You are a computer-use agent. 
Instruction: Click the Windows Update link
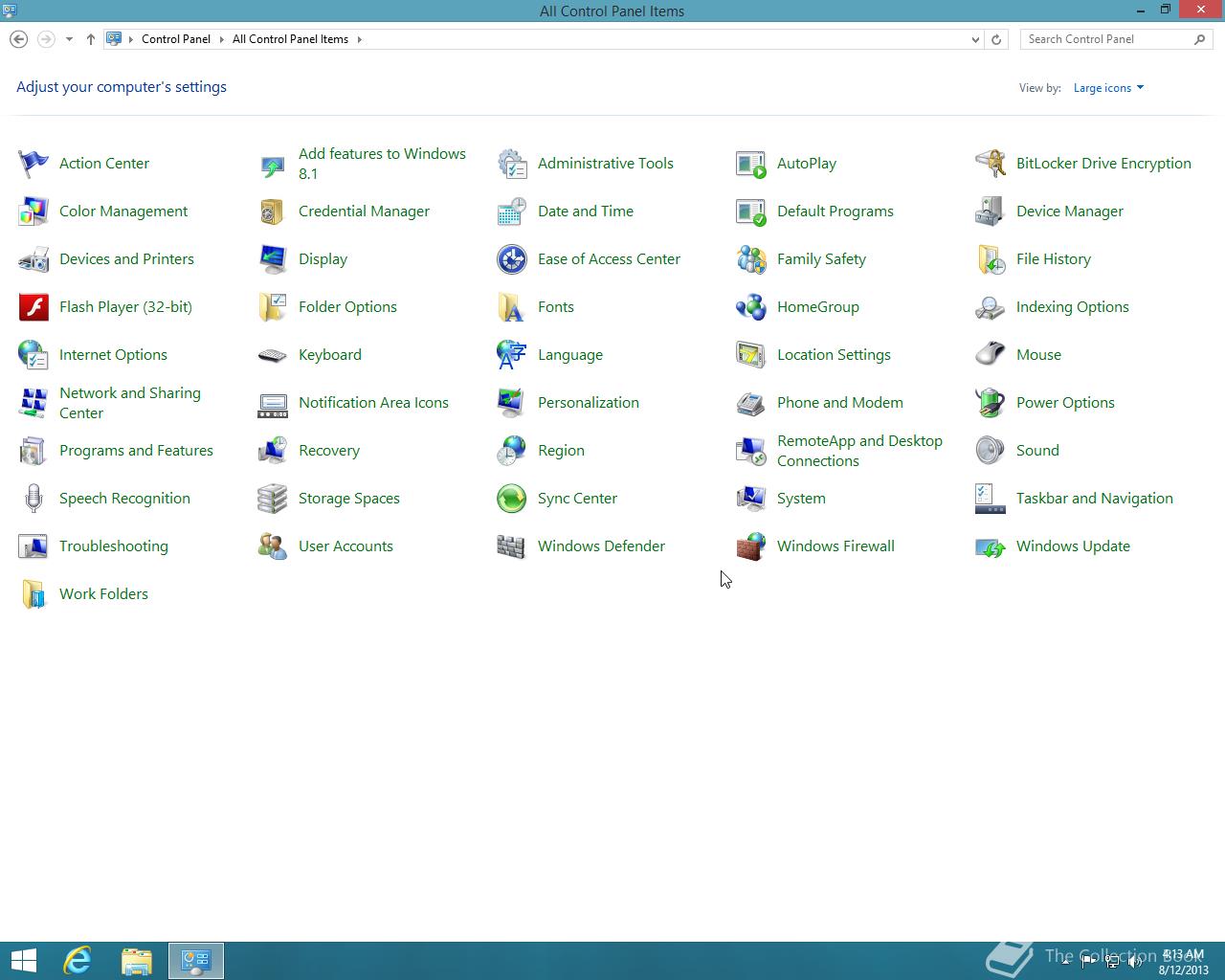pyautogui.click(x=1073, y=546)
